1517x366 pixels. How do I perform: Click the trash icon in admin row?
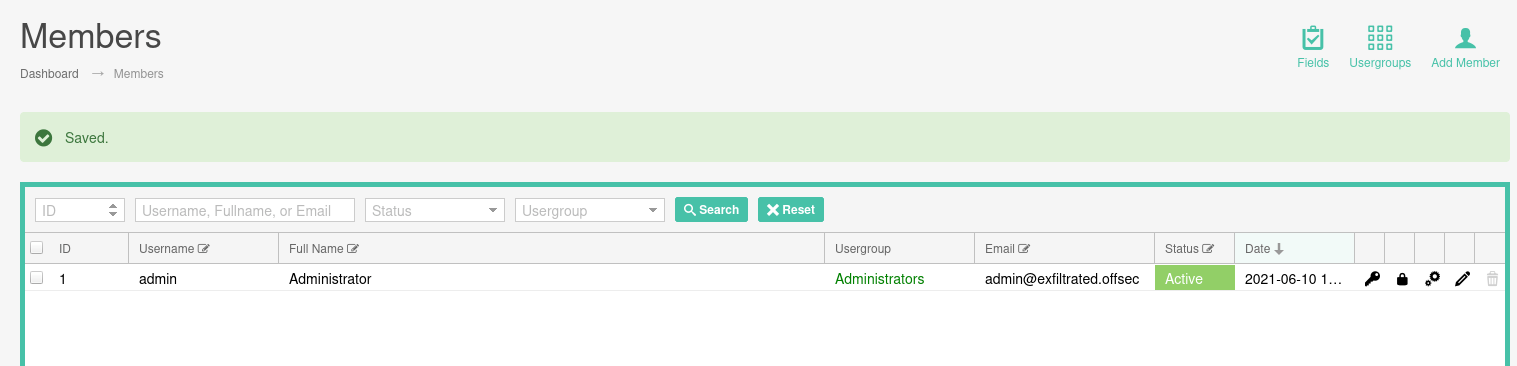click(x=1492, y=279)
